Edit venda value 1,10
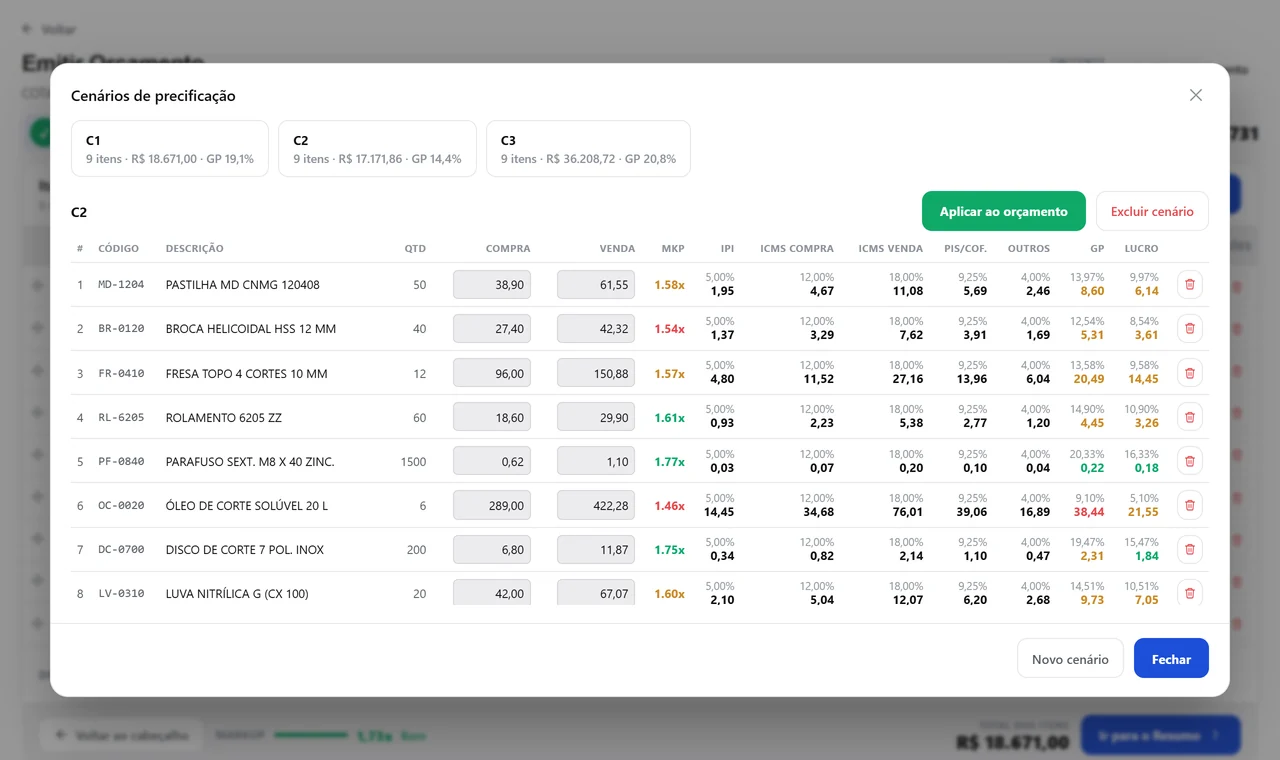Image resolution: width=1280 pixels, height=760 pixels. coord(596,461)
